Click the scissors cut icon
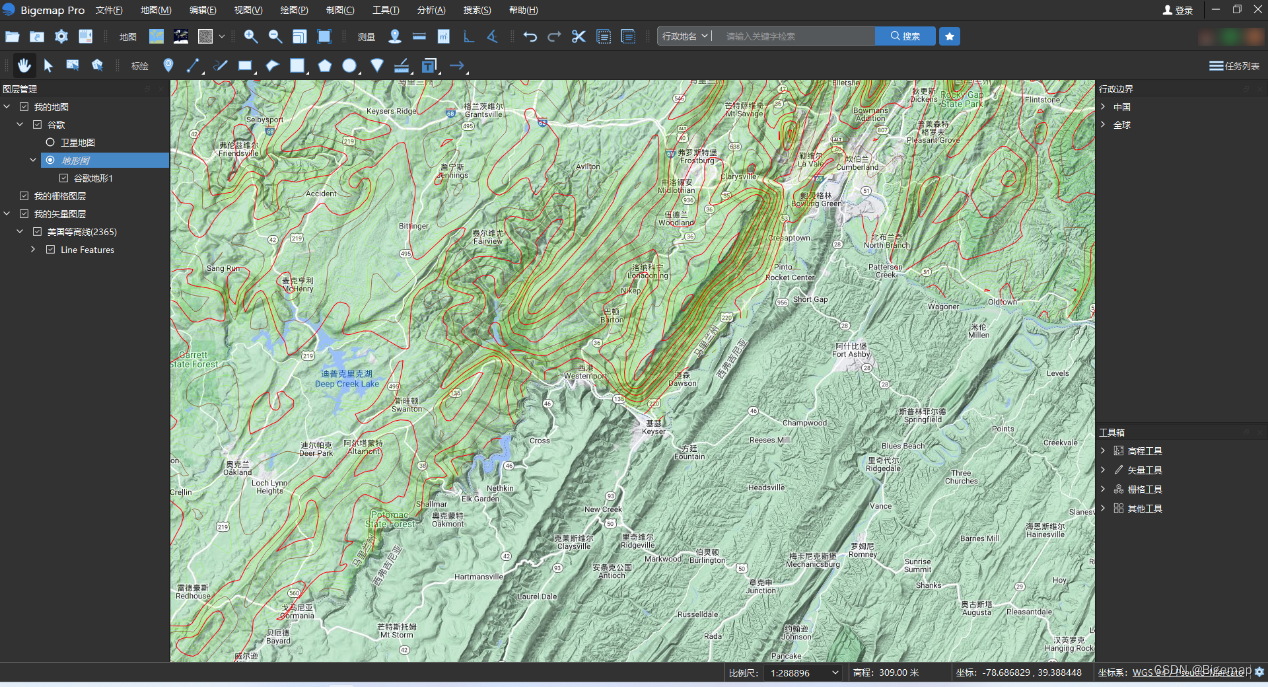 [578, 37]
